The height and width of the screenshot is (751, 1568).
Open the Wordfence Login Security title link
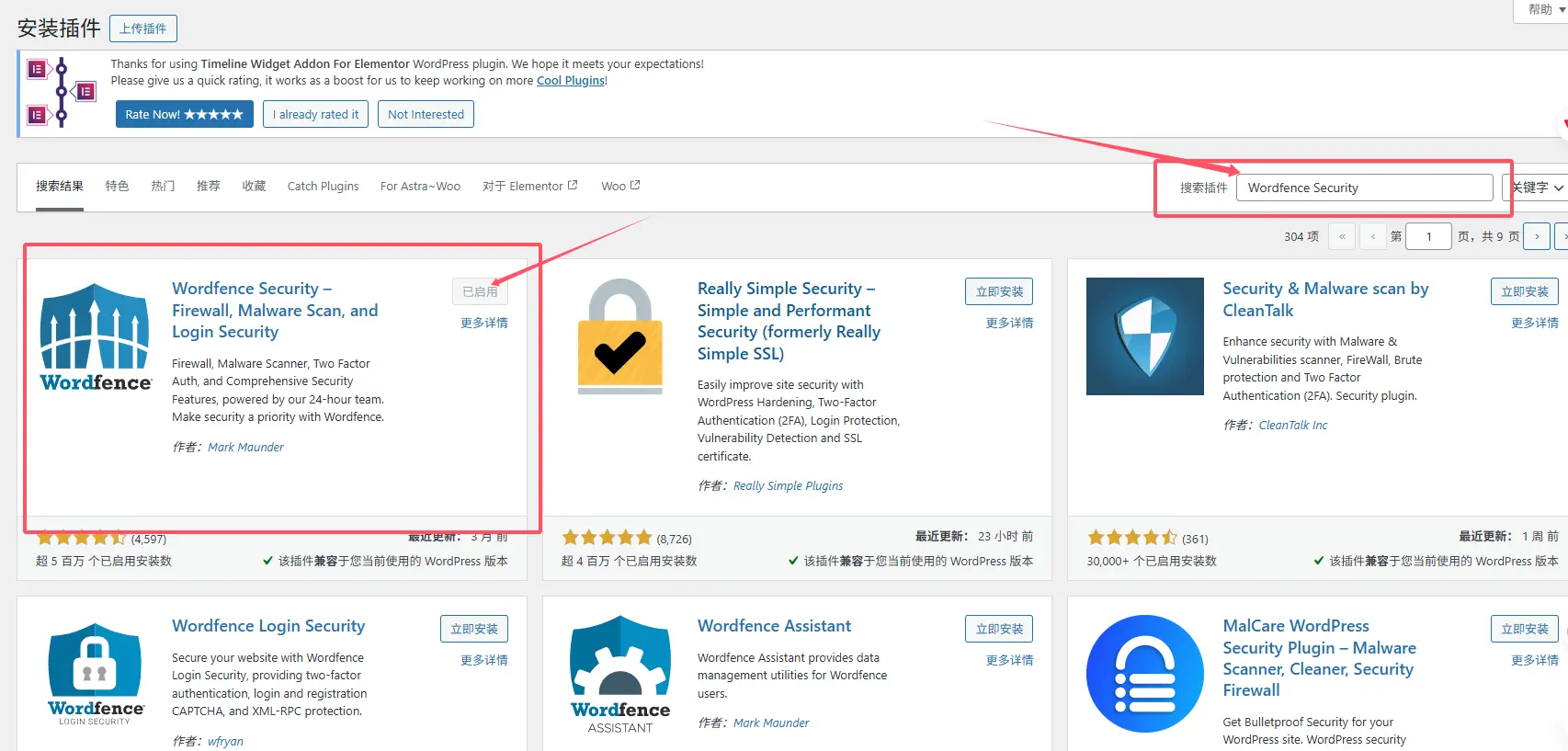[x=268, y=626]
